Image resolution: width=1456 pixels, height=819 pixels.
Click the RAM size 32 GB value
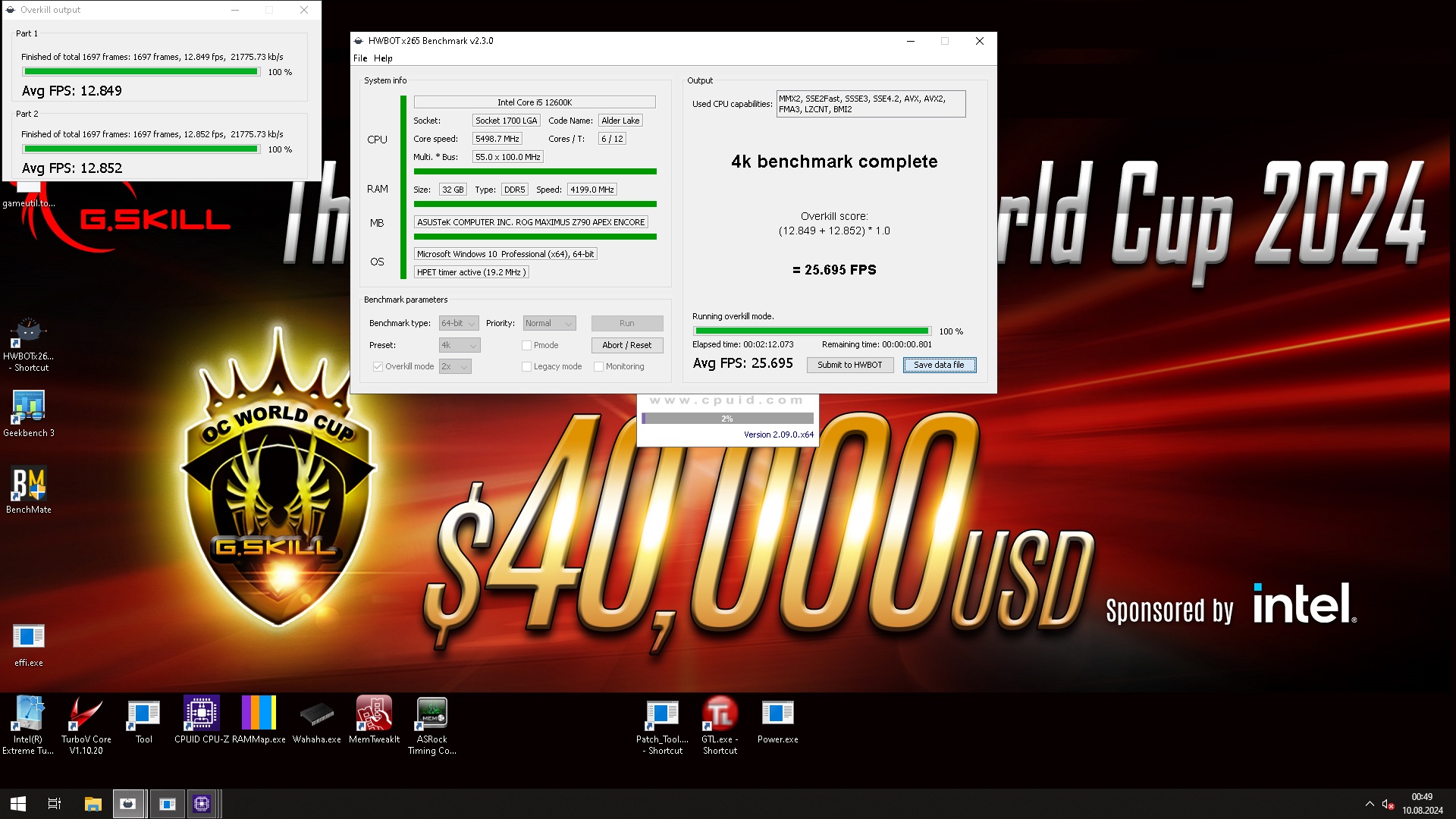[453, 190]
